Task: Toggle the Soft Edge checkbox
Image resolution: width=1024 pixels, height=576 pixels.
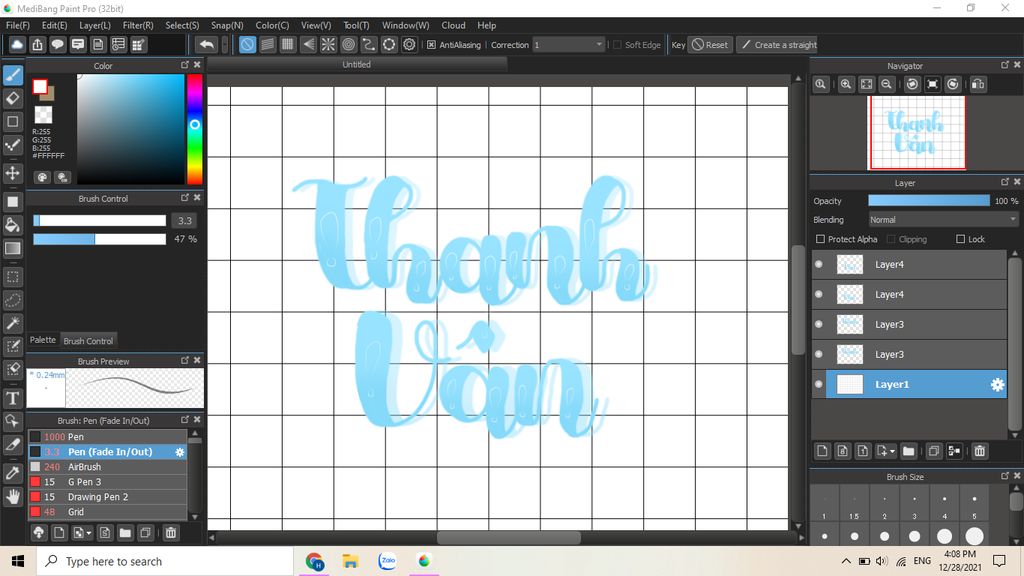Action: (617, 45)
